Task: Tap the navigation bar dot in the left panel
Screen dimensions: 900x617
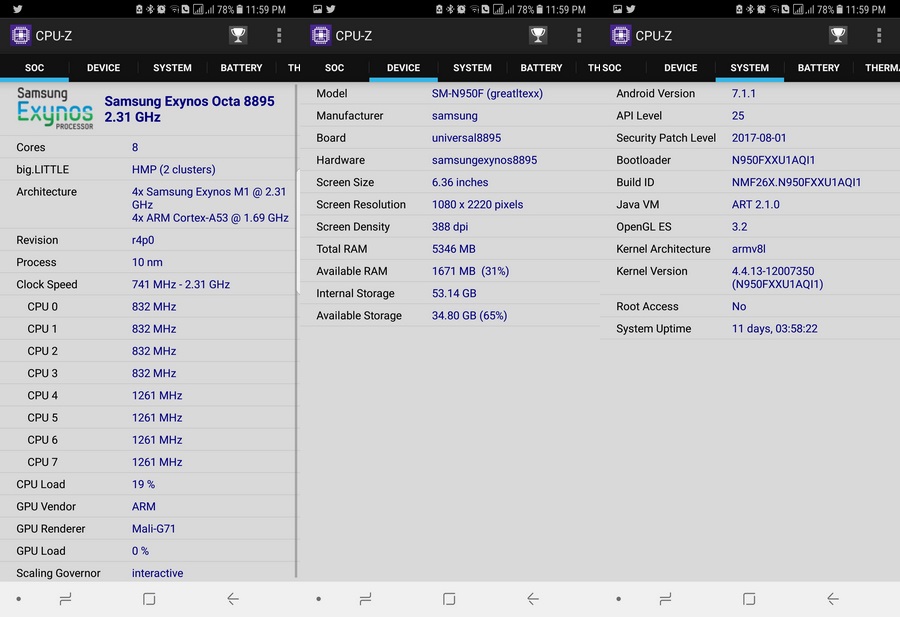Action: (x=19, y=599)
